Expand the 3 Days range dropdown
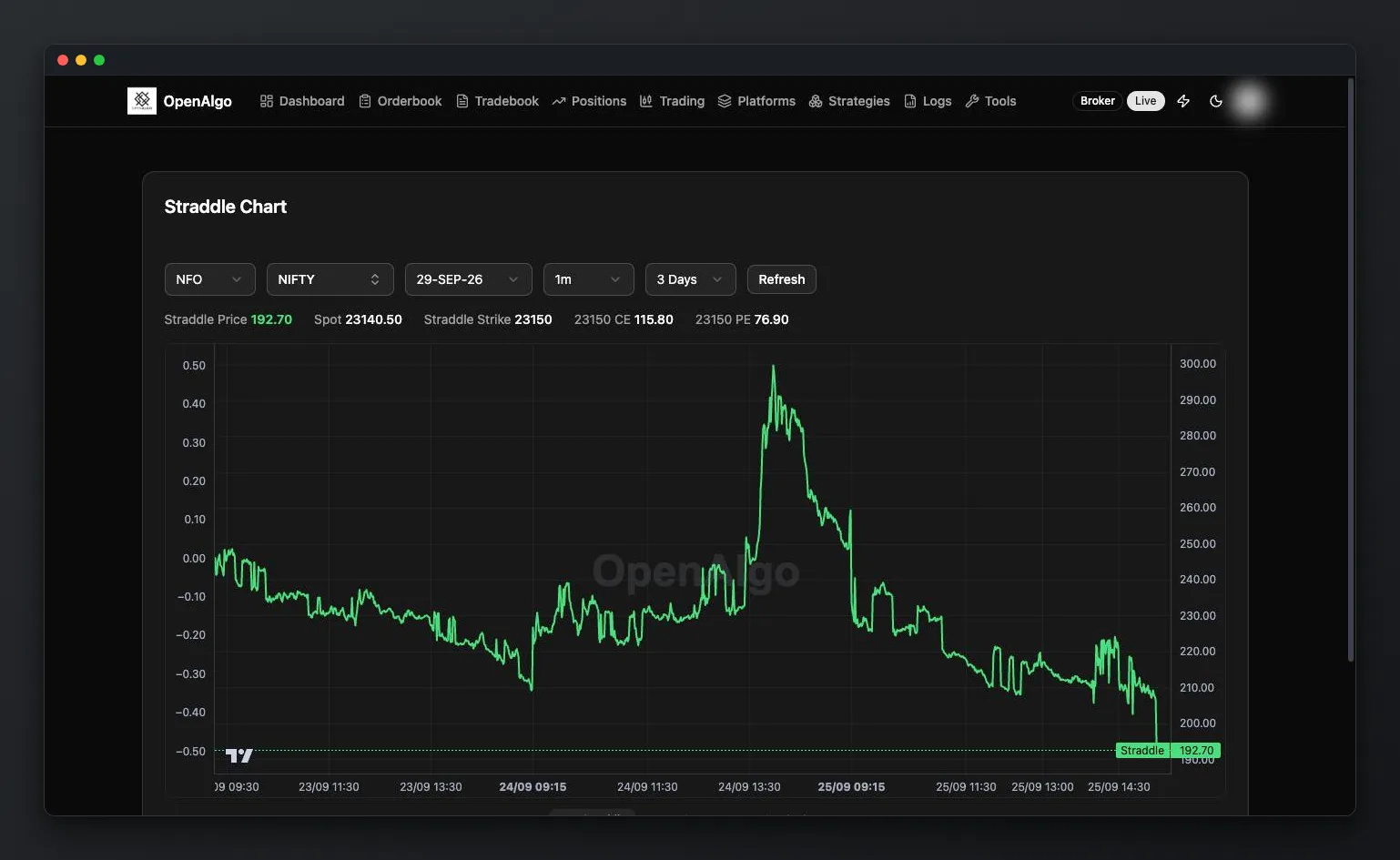 coord(690,279)
